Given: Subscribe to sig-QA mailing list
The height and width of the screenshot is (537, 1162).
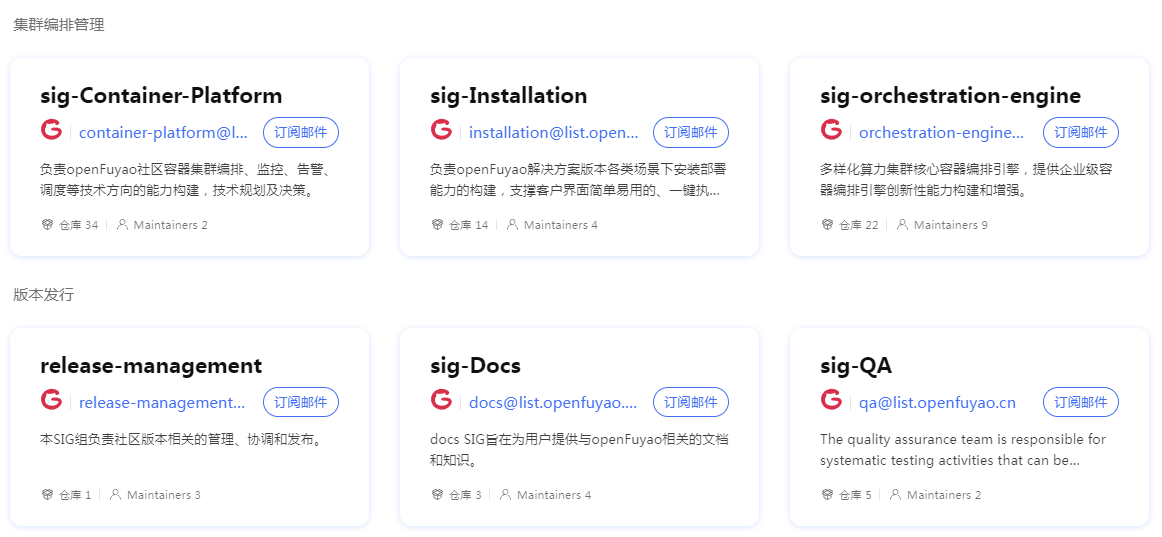Looking at the screenshot, I should pos(1081,402).
